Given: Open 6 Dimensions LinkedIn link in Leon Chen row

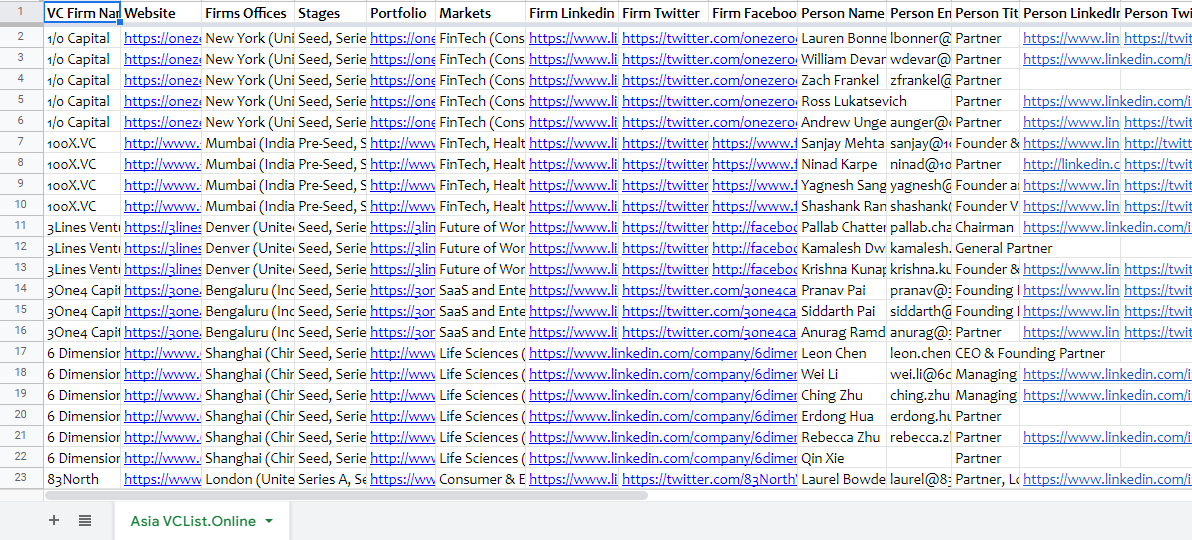Looking at the screenshot, I should pyautogui.click(x=663, y=353).
